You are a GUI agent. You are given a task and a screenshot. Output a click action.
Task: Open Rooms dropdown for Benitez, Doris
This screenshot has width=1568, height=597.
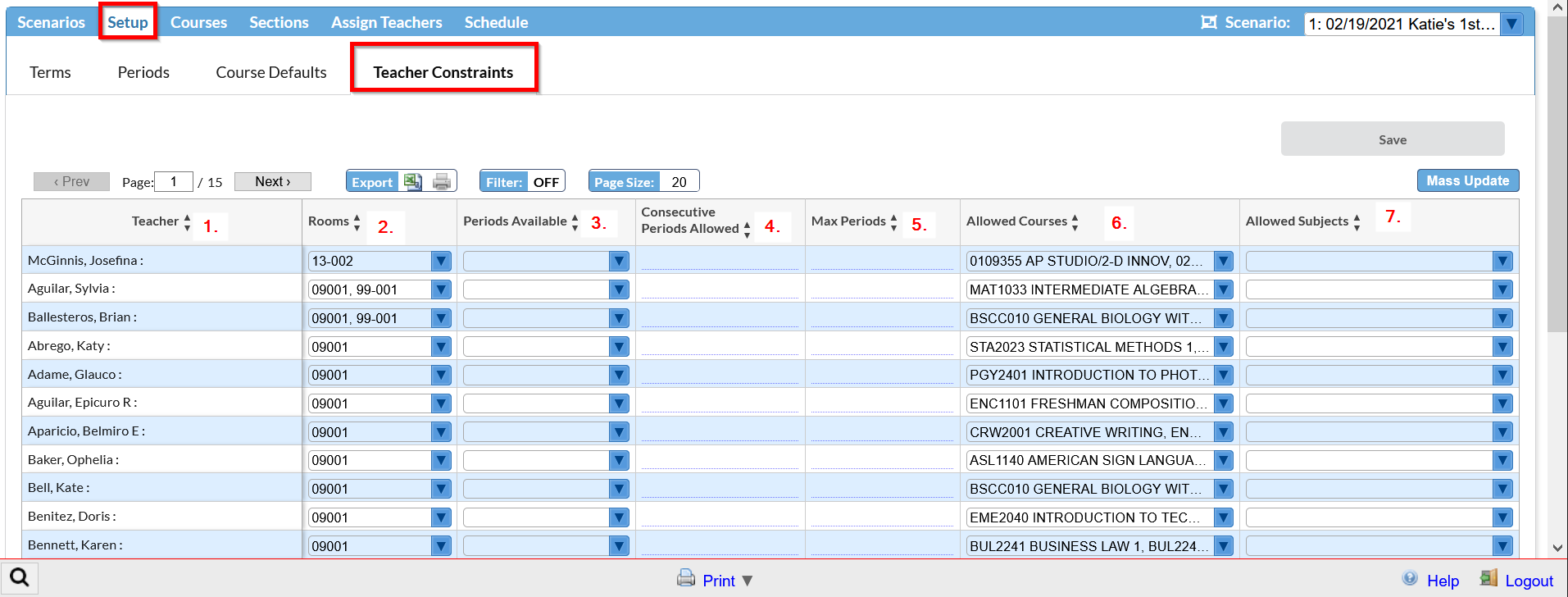441,517
